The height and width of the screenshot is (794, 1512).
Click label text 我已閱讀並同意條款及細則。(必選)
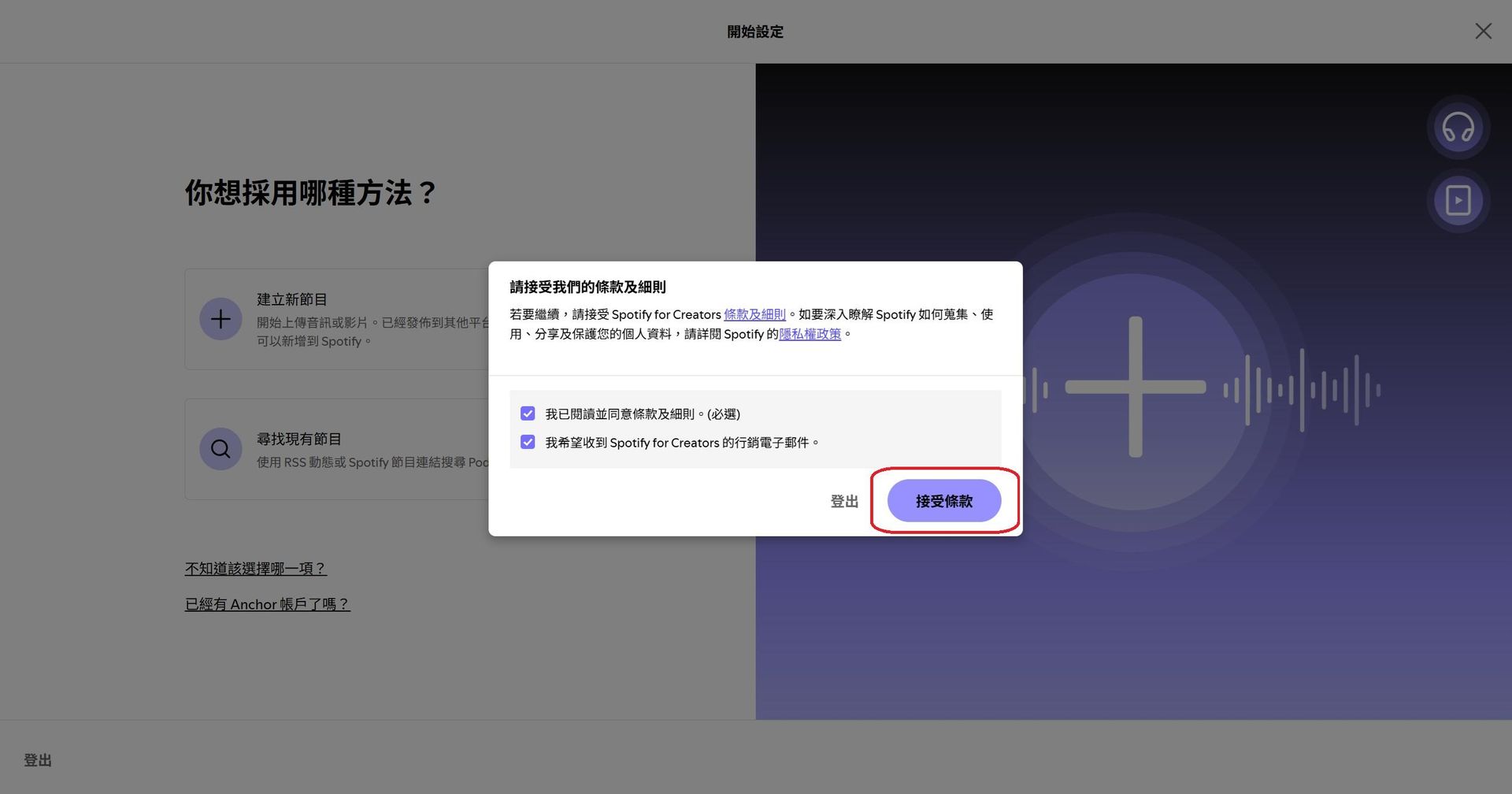pyautogui.click(x=643, y=414)
